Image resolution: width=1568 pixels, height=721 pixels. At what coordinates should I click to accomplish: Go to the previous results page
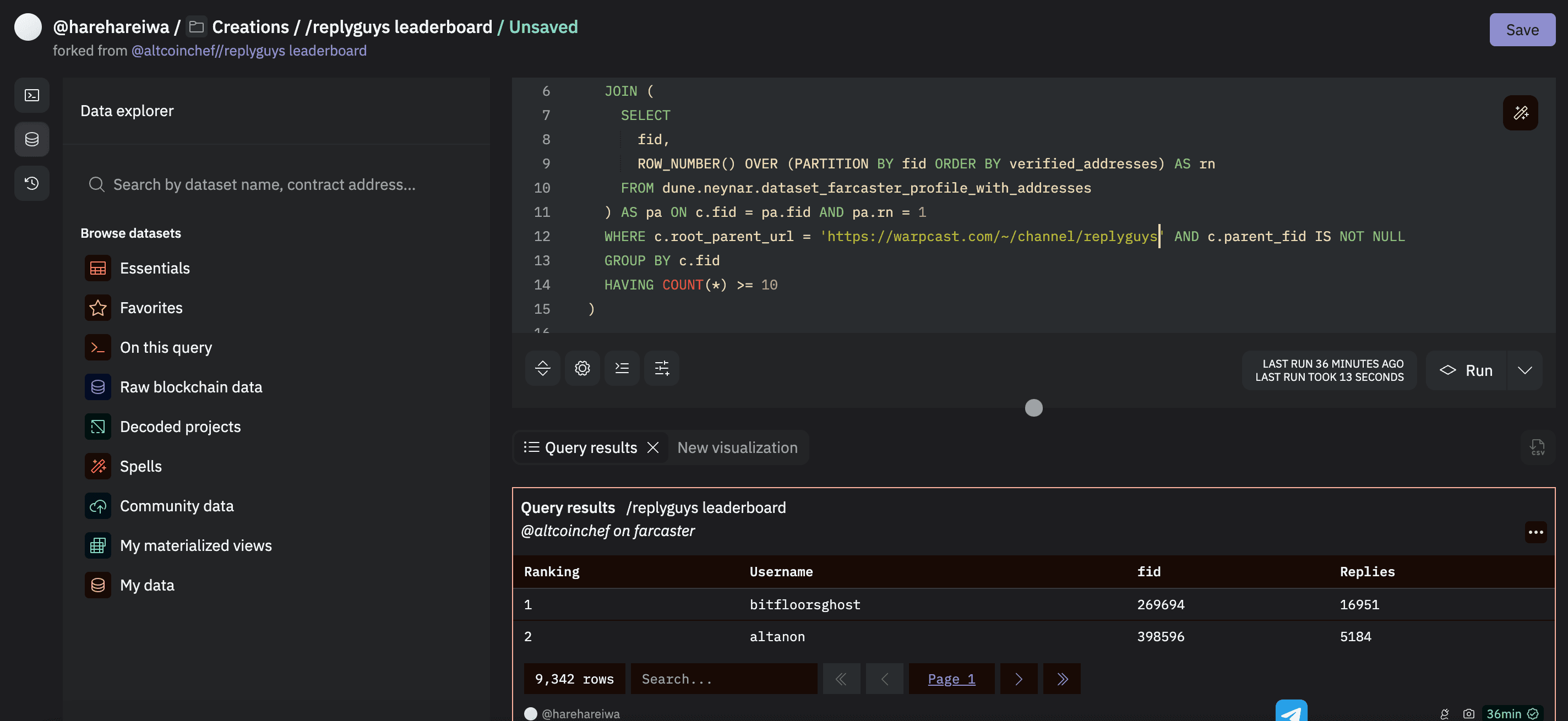pos(884,679)
